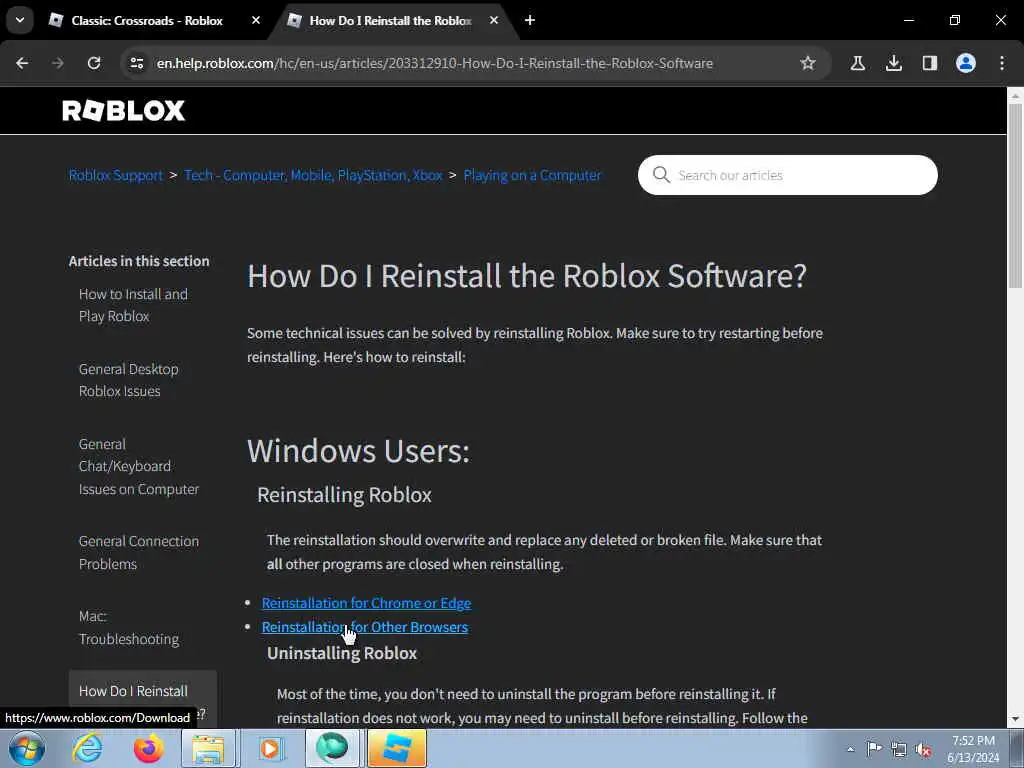
Task: Open General Chat/Keyboard Issues on Computer article
Action: point(138,466)
